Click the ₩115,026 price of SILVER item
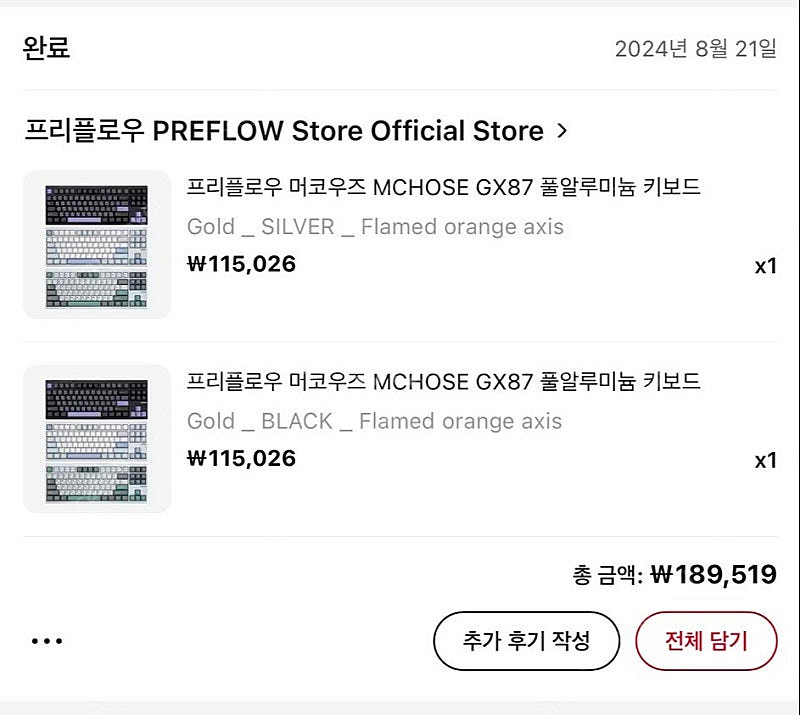 click(241, 264)
